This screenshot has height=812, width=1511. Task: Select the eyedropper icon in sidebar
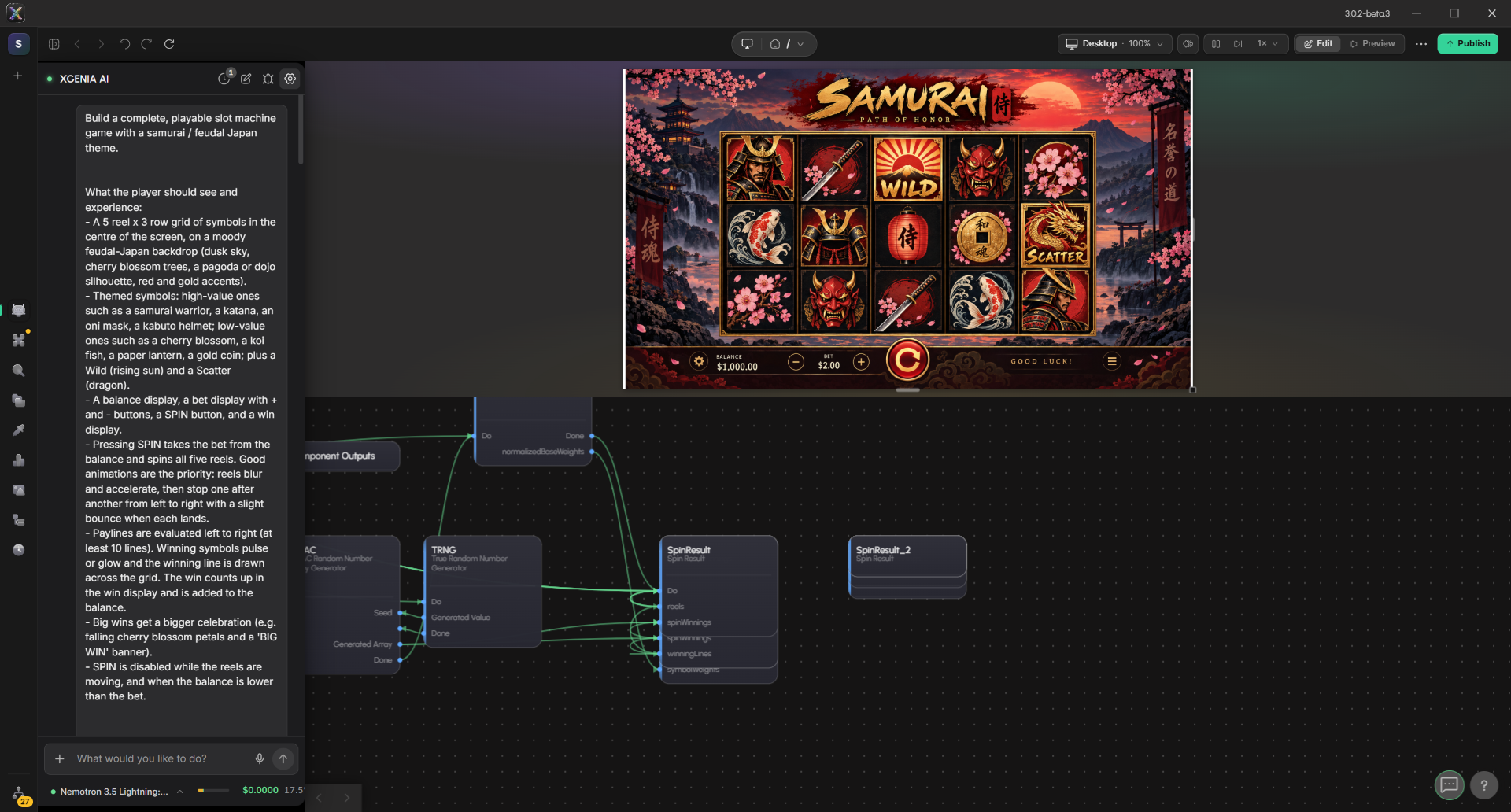19,430
